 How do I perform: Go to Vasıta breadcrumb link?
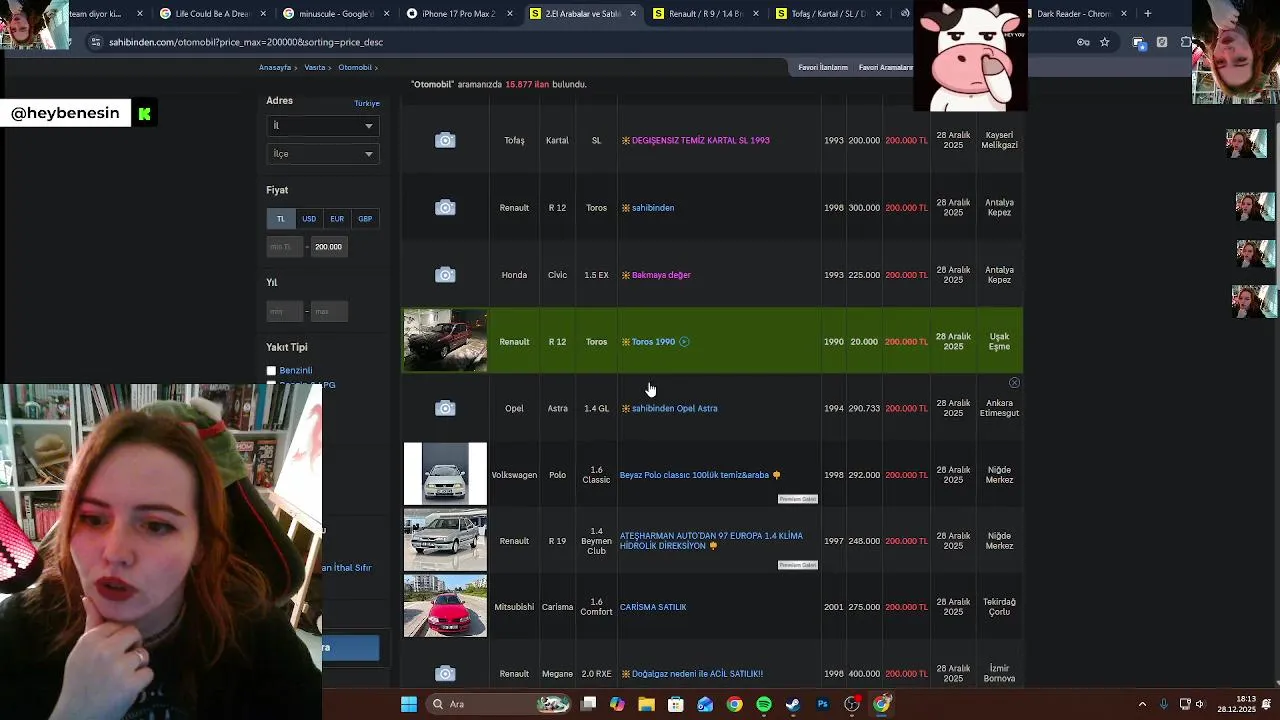pyautogui.click(x=315, y=68)
